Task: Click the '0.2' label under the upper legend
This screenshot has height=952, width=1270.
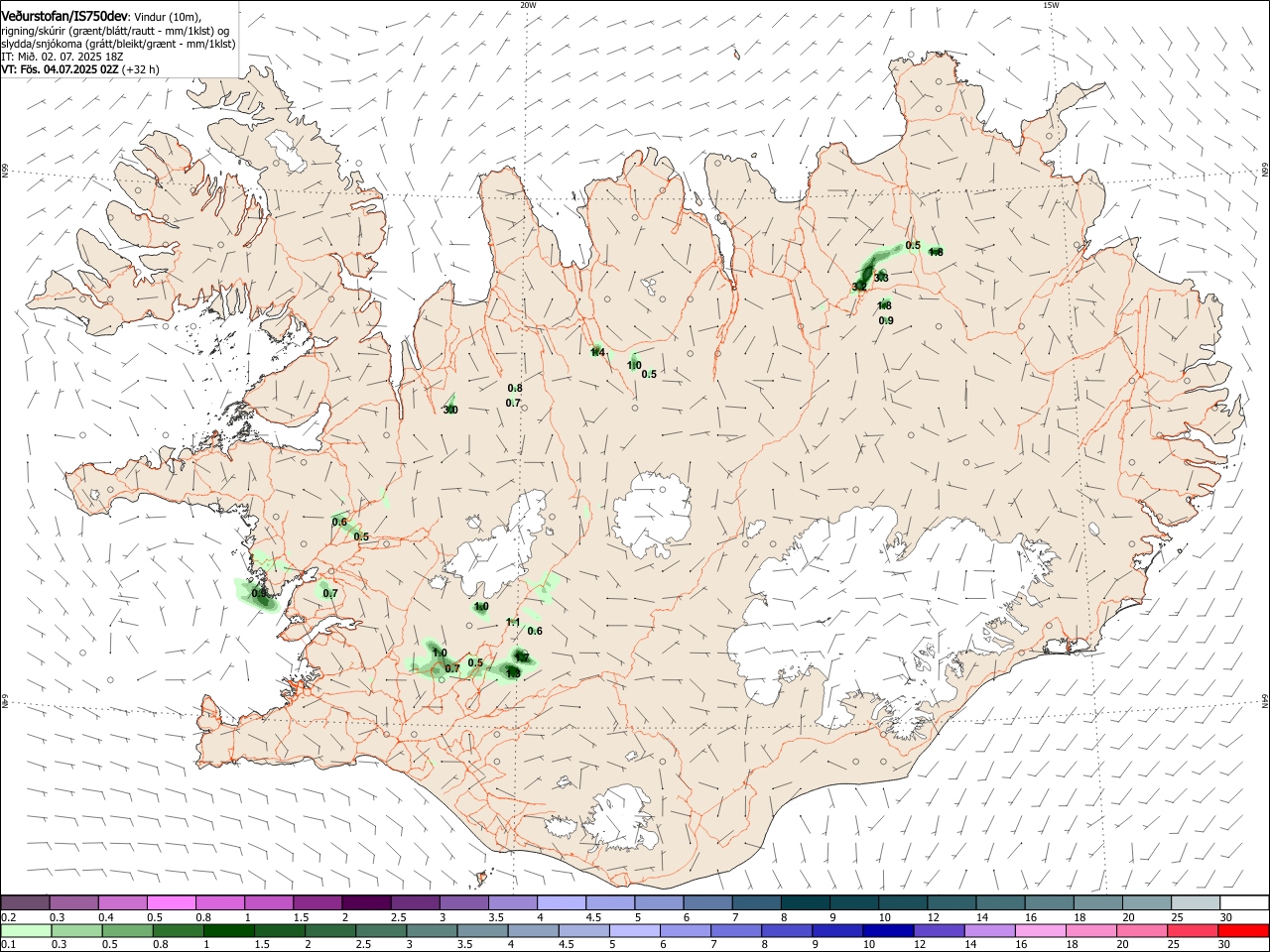Action: click(x=9, y=917)
